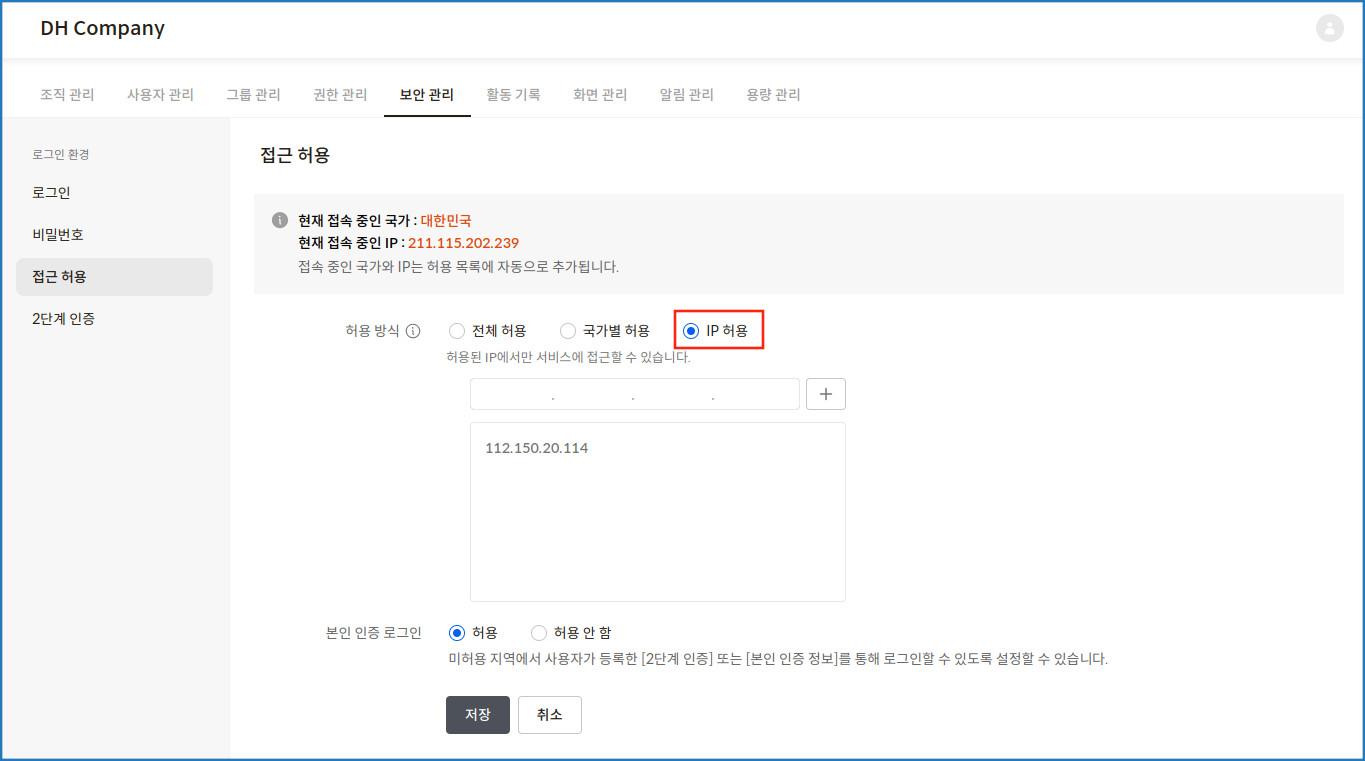Viewport: 1365px width, 761px height.
Task: Select the IP 허용 radio button
Action: [691, 331]
